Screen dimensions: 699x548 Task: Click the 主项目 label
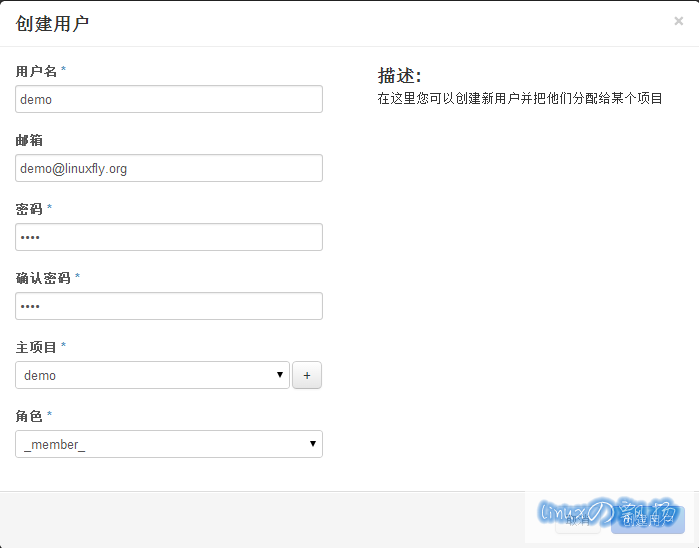tap(36, 347)
